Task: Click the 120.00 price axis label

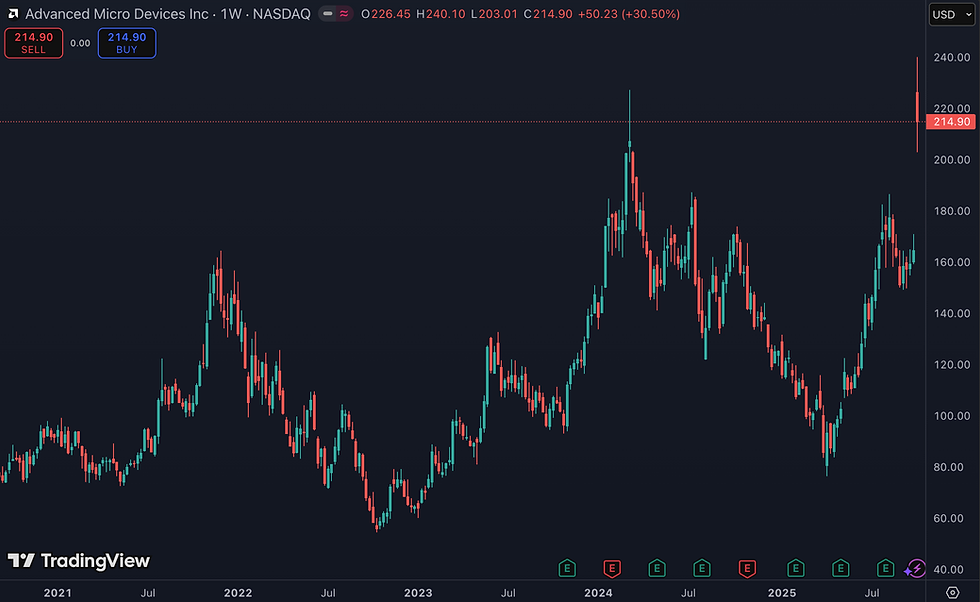Action: click(x=952, y=365)
